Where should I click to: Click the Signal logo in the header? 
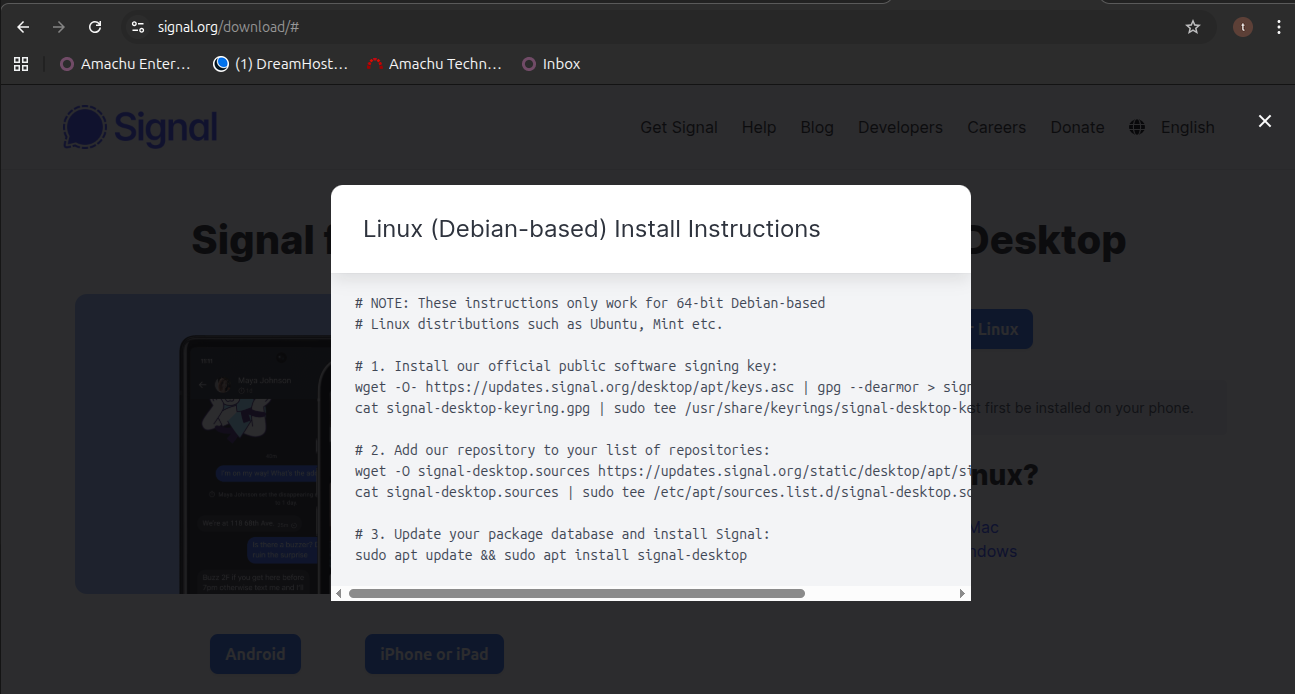(x=140, y=127)
